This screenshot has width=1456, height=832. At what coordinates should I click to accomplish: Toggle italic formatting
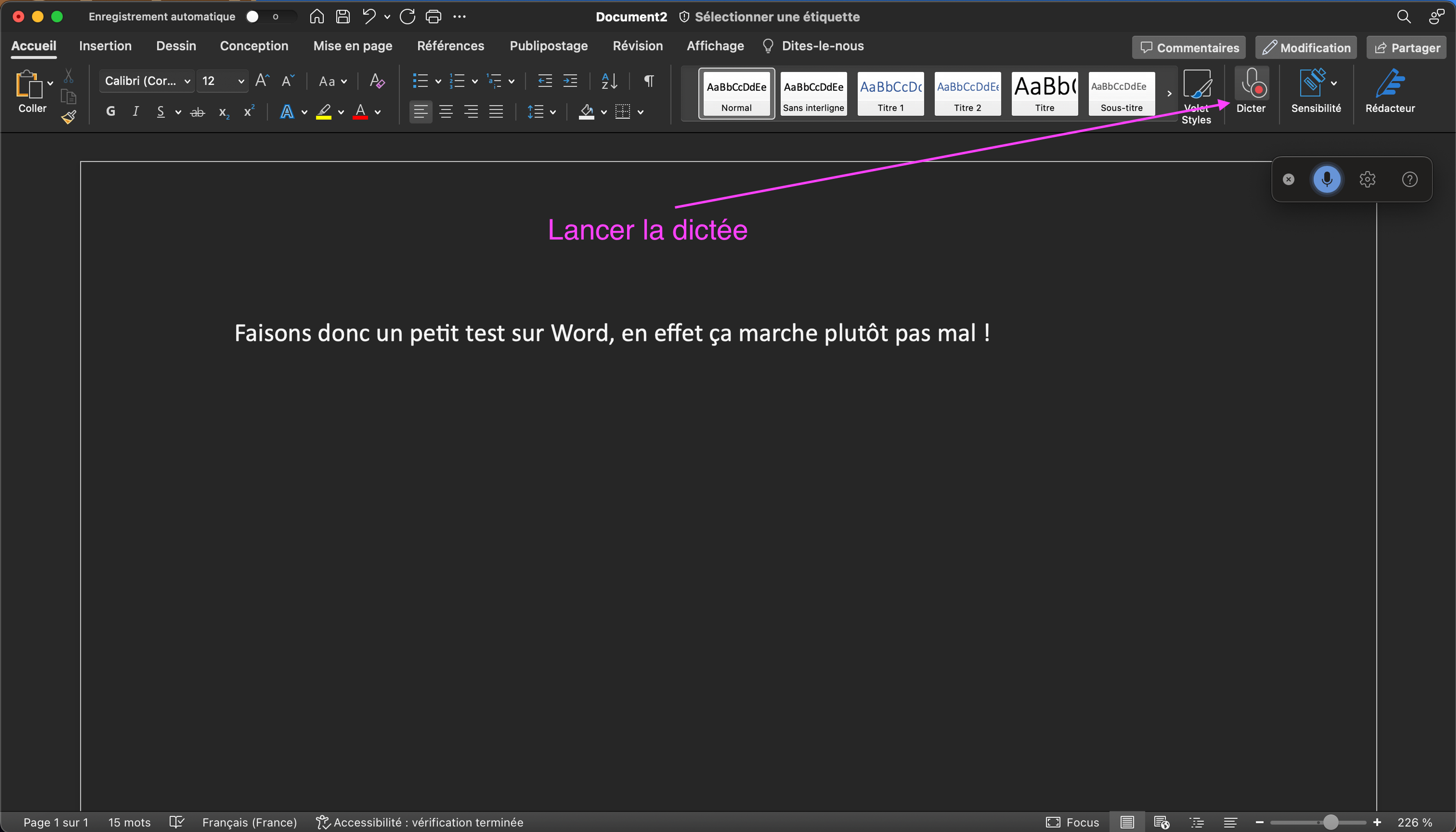point(135,111)
